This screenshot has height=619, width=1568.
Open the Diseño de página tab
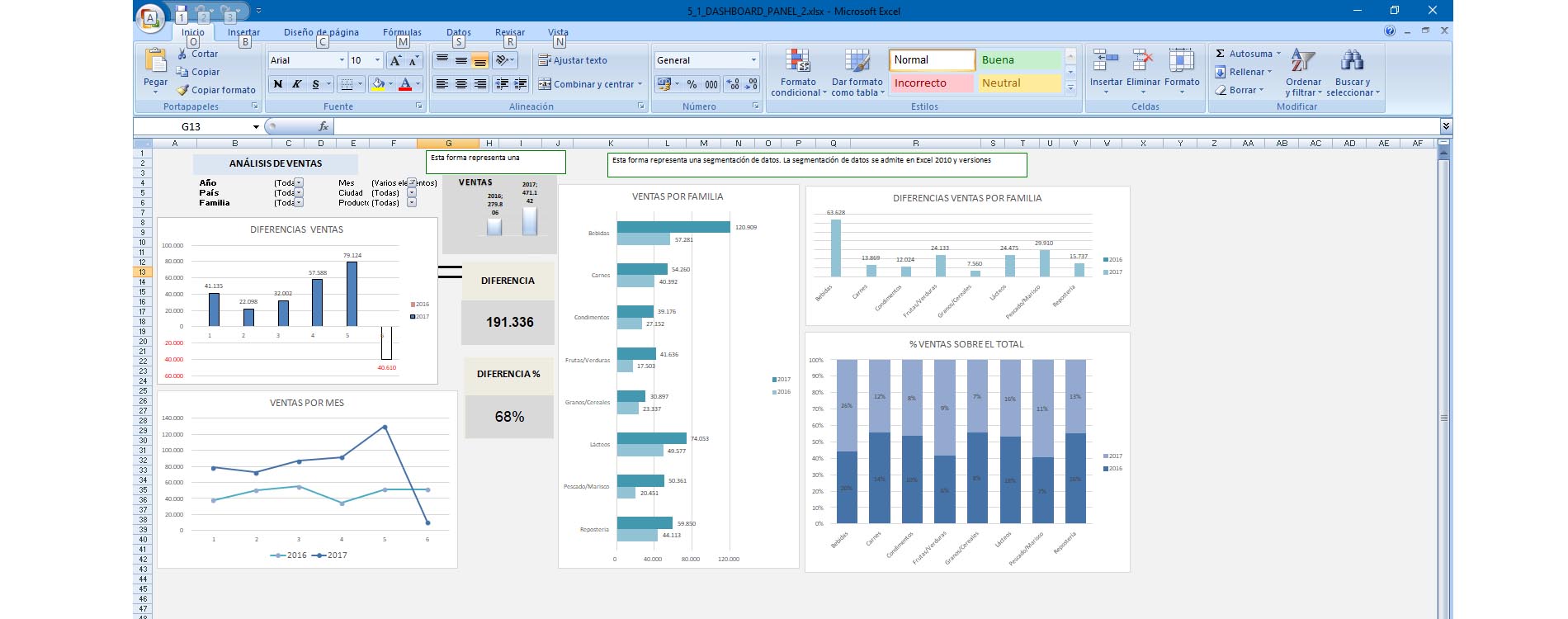click(x=321, y=32)
